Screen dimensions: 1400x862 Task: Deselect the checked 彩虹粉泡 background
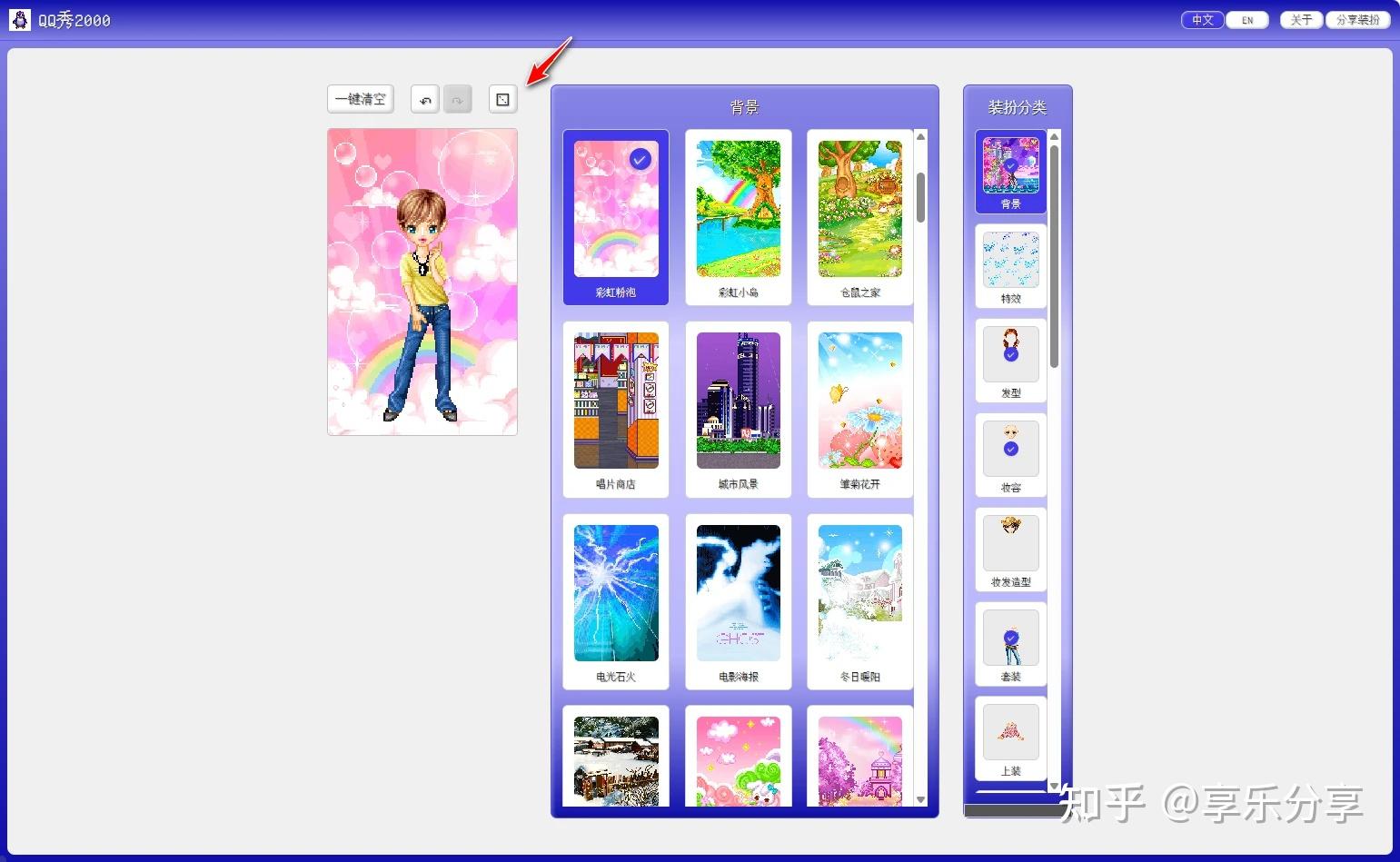click(x=616, y=217)
